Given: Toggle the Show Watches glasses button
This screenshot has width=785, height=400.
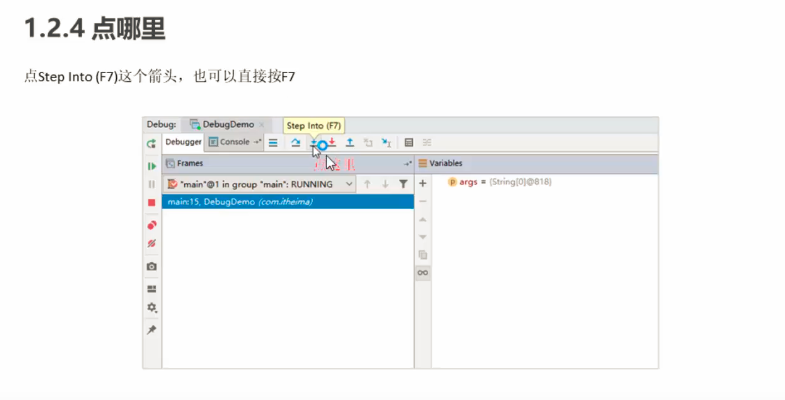Looking at the screenshot, I should tap(423, 273).
